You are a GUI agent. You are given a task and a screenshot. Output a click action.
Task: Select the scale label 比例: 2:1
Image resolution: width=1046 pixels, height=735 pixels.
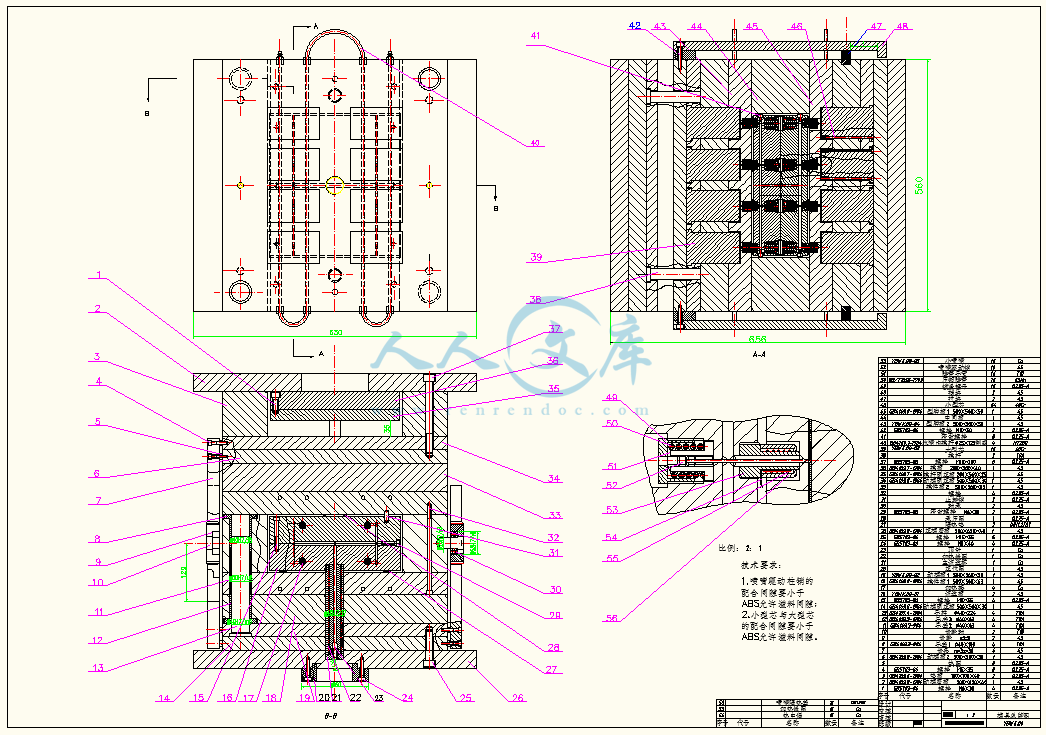[x=739, y=548]
